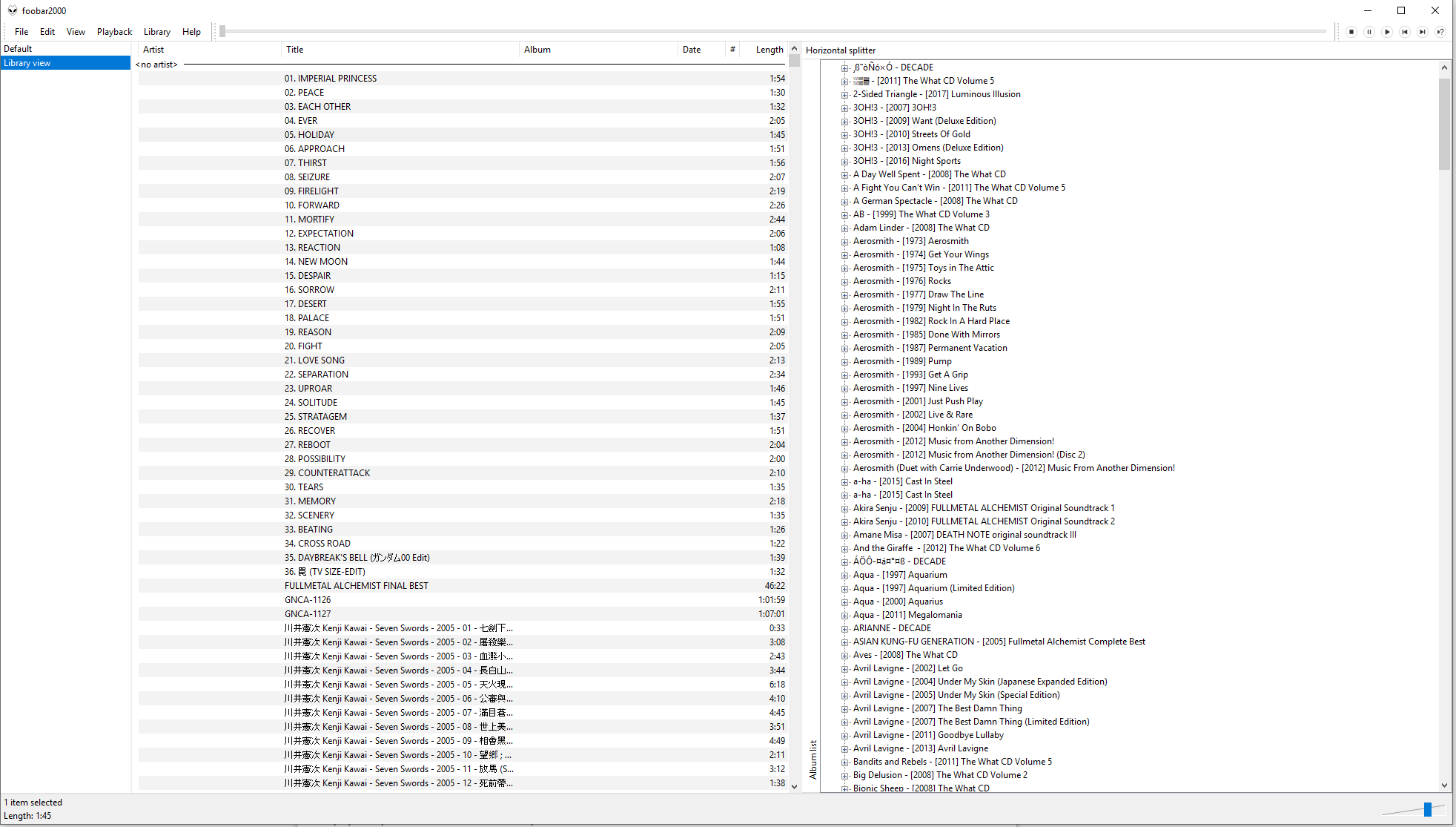Expand Avril Lavigne - [2002] Let Go node

(844, 668)
